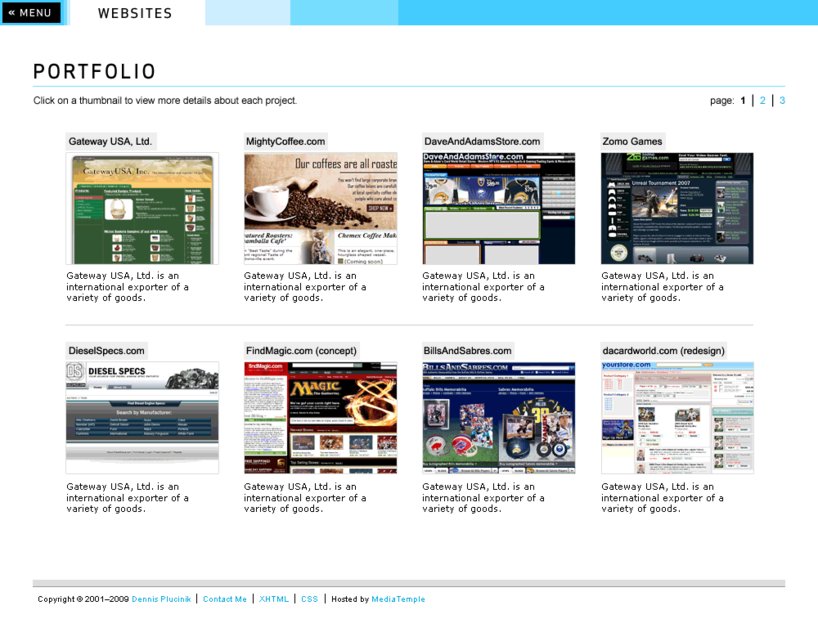View the Zomo Games project thumbnail

pos(676,207)
